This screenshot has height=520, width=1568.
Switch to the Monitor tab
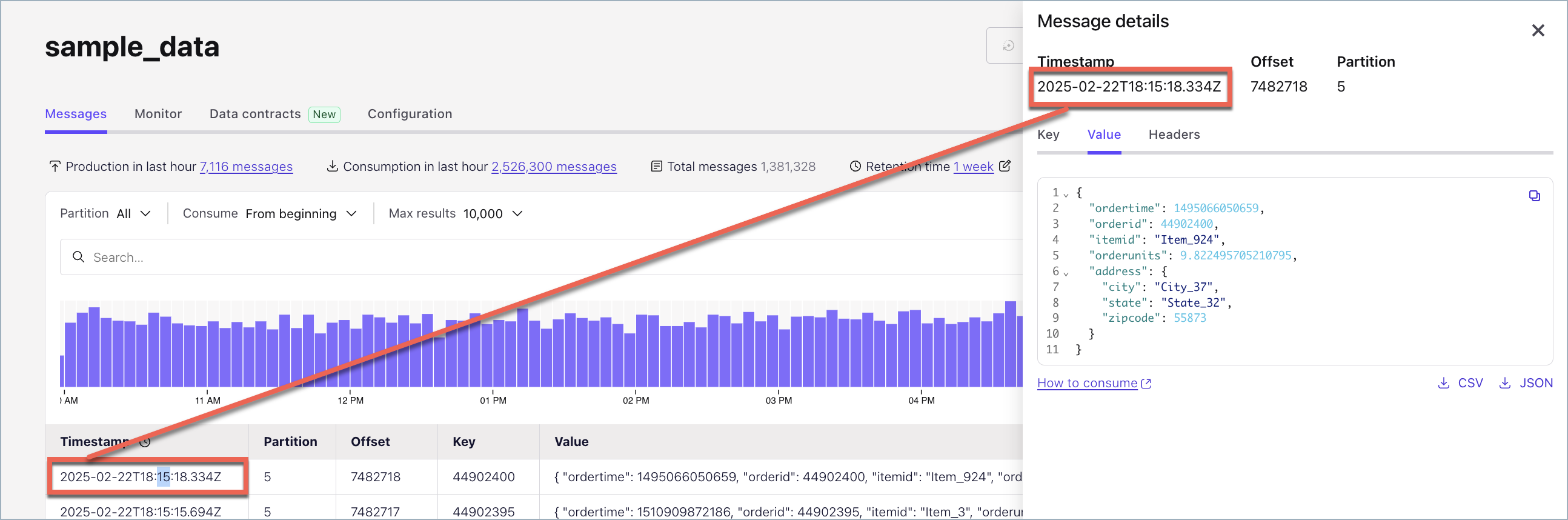(158, 114)
